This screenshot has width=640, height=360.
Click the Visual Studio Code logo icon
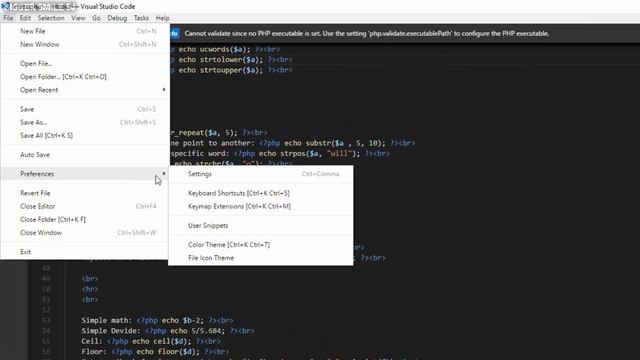point(5,6)
